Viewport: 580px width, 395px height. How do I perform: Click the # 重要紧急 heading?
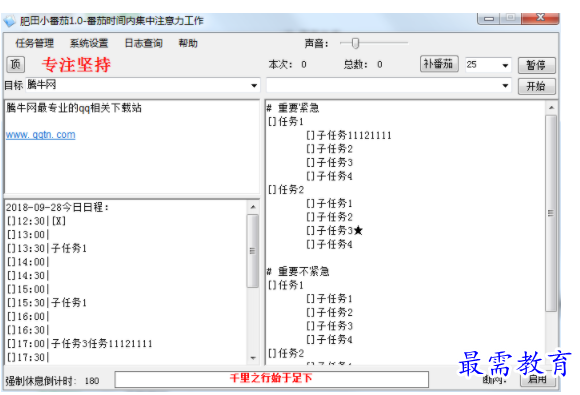(x=293, y=108)
